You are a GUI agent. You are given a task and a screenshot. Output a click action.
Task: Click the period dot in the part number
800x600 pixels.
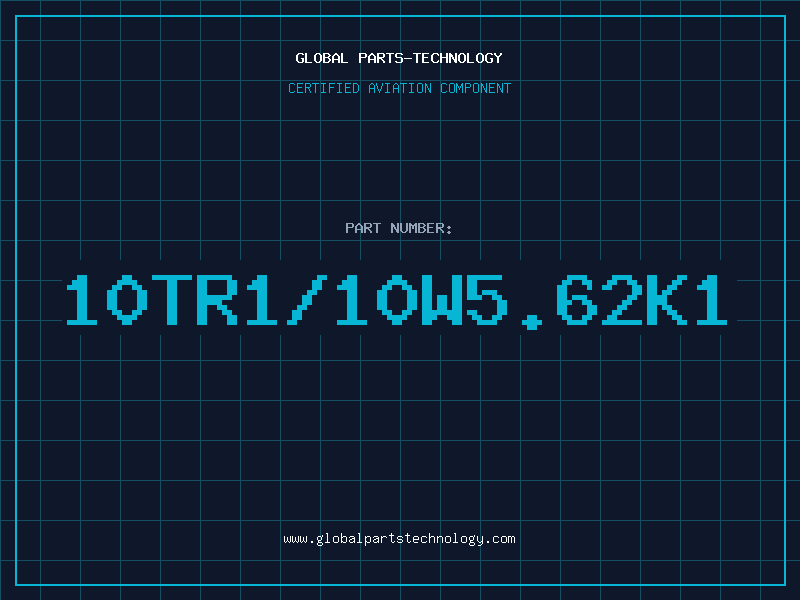tap(532, 321)
